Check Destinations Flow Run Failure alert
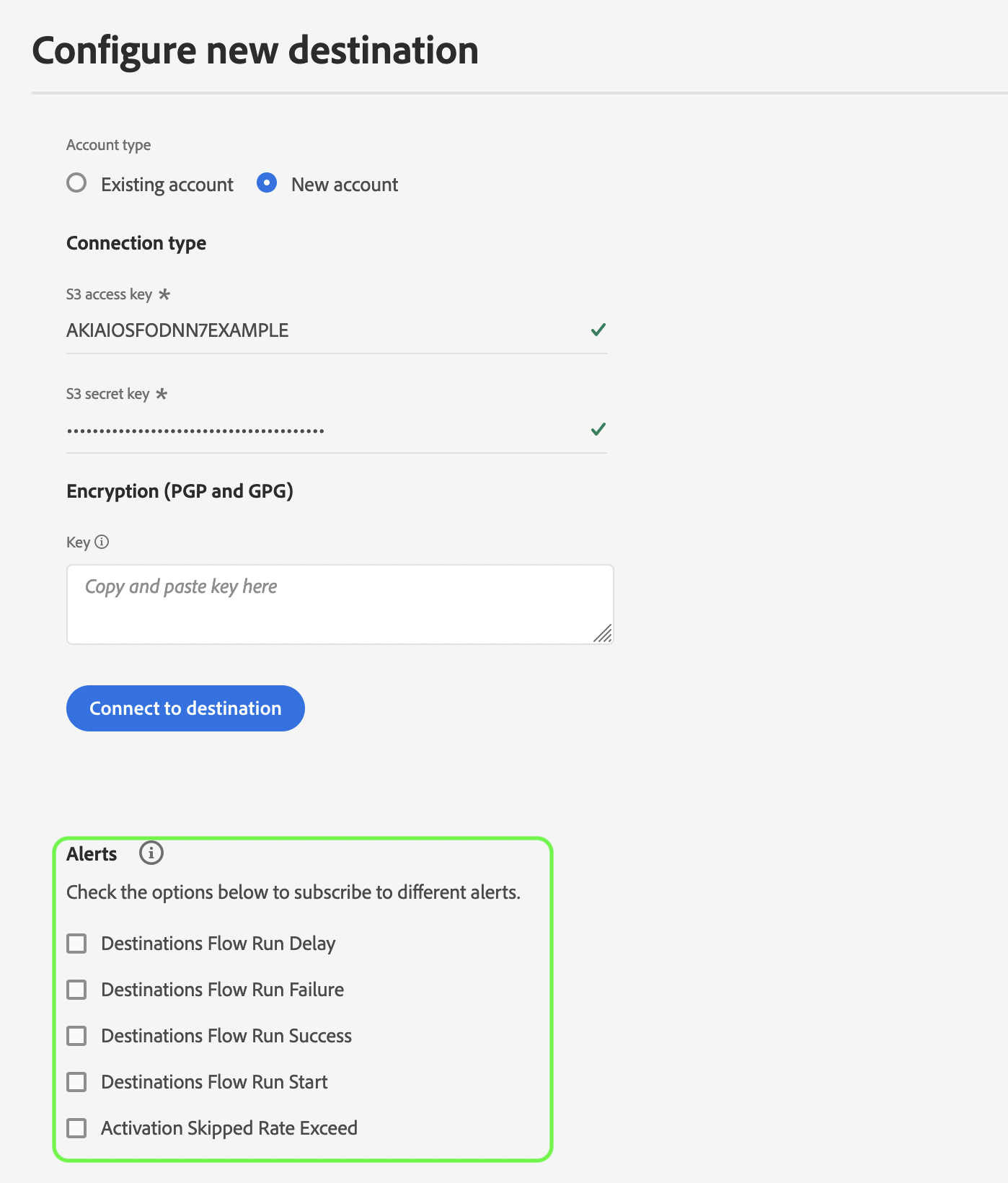The image size is (1008, 1183). point(76,990)
